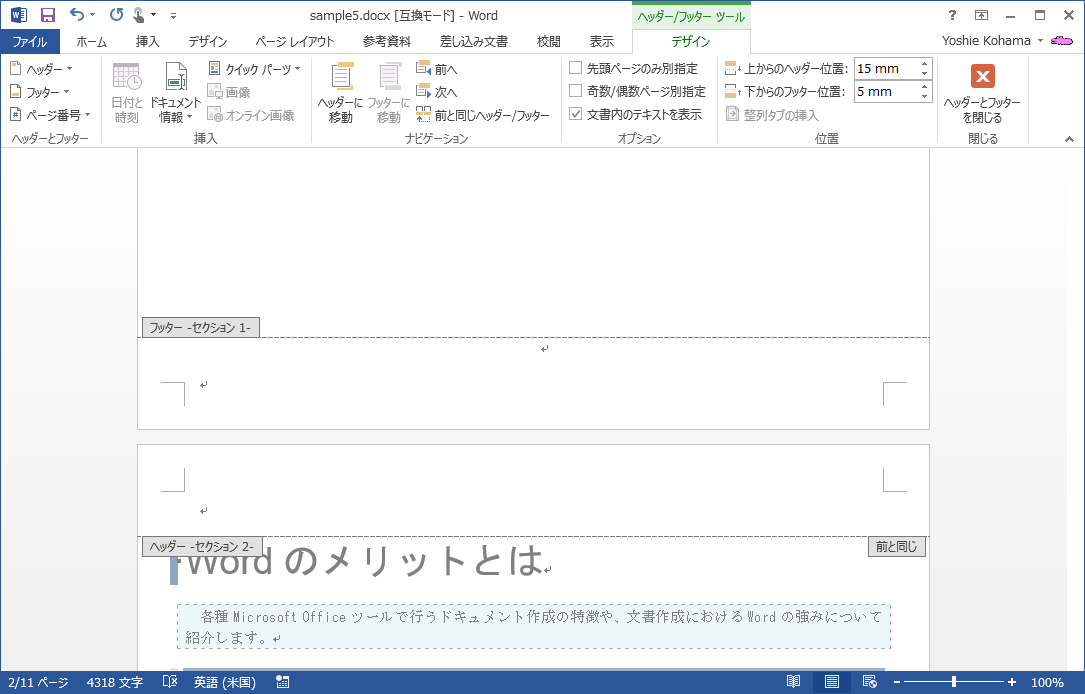Click the 4318 文字 word count
This screenshot has width=1085, height=694.
(x=115, y=682)
